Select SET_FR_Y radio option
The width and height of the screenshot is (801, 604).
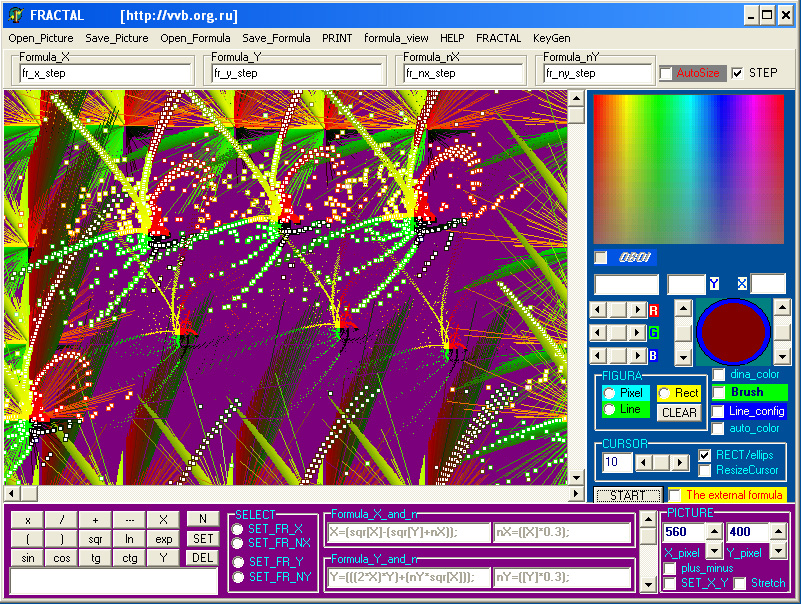tap(238, 562)
